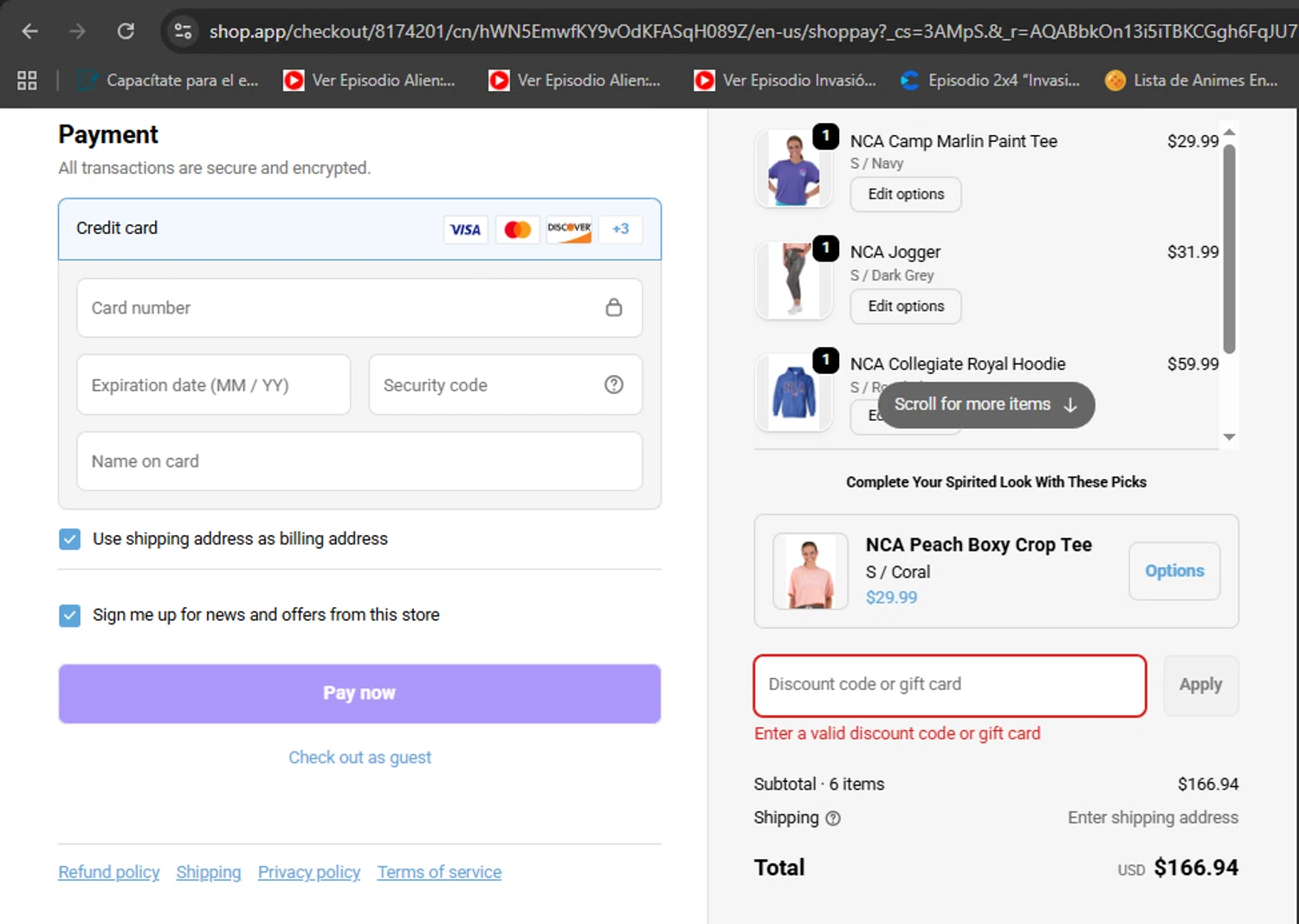Open first 'Ver Episodio Alien' bookmark
The image size is (1299, 924).
pyautogui.click(x=370, y=81)
